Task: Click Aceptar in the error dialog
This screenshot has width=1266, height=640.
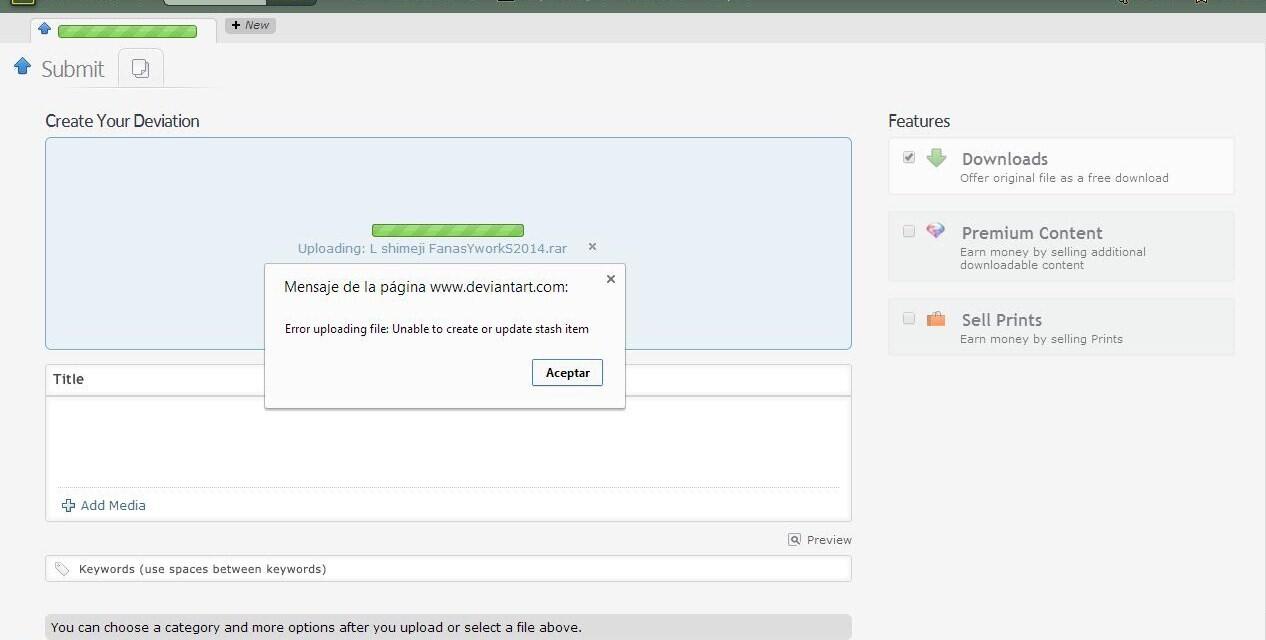Action: pos(567,372)
